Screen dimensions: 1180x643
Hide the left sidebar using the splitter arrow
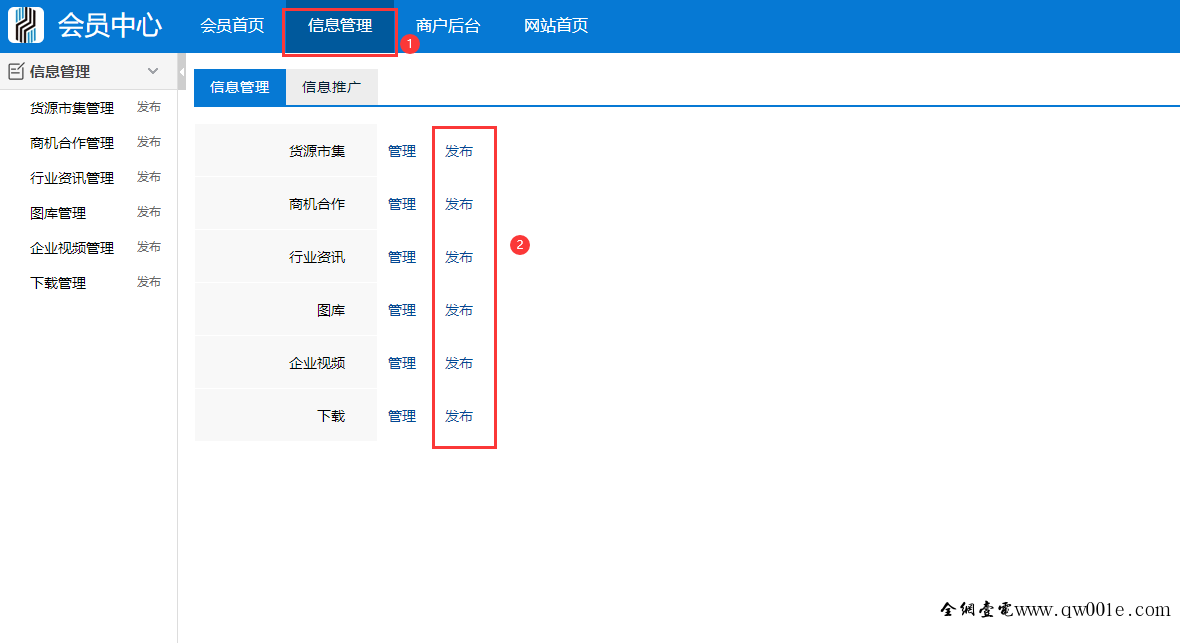coord(181,72)
